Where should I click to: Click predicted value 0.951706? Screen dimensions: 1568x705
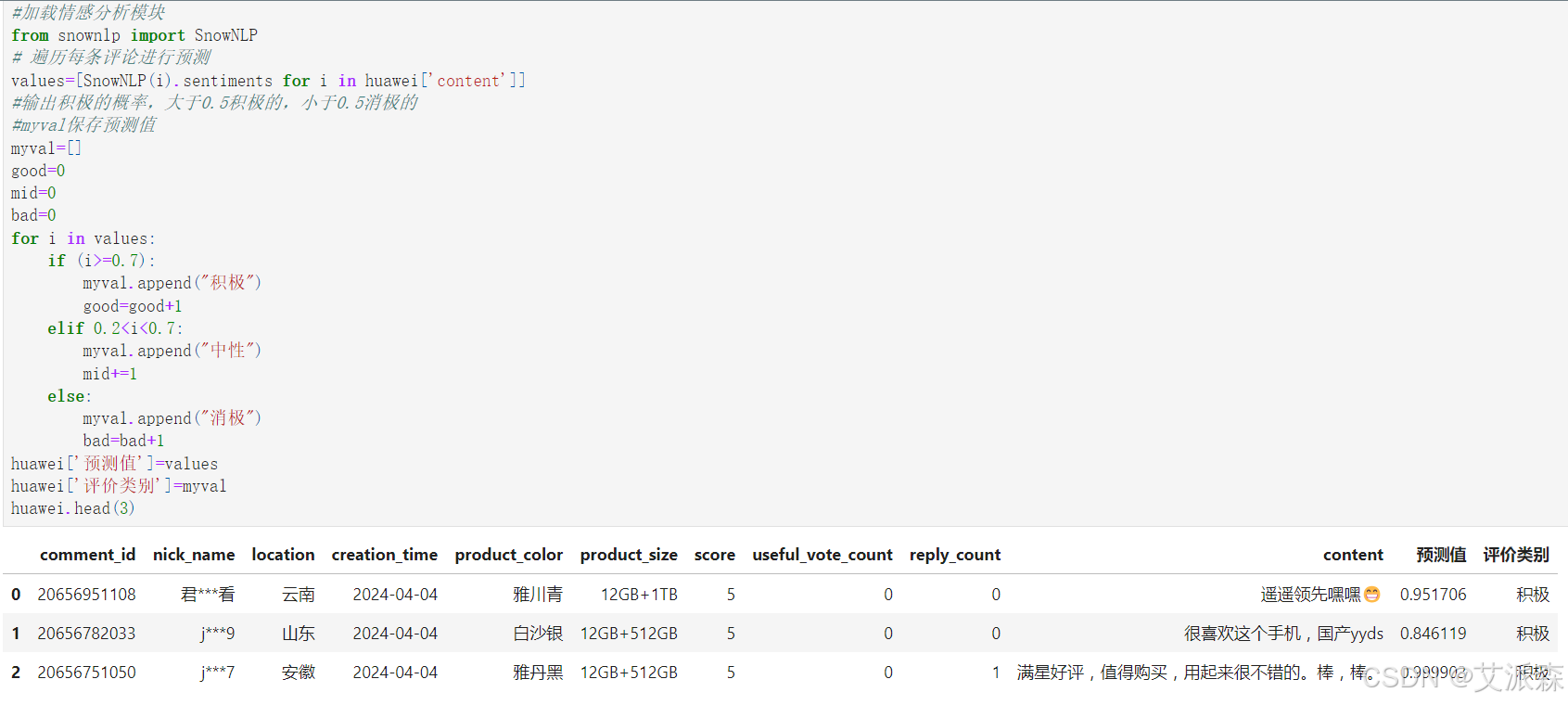click(1434, 595)
